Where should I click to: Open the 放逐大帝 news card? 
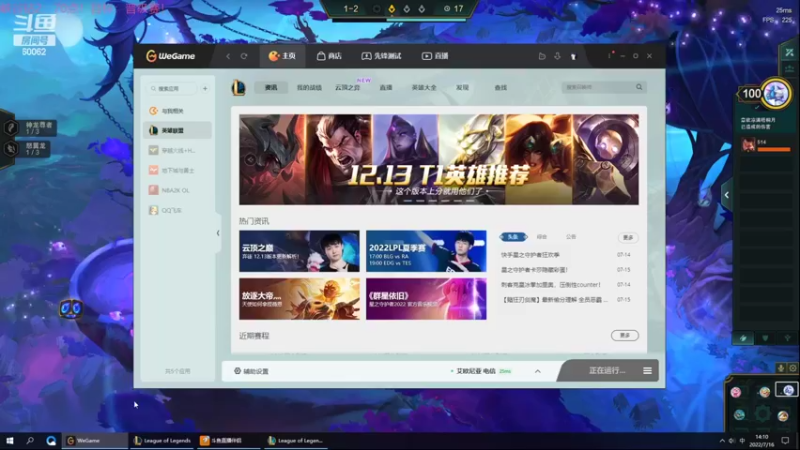click(x=299, y=299)
